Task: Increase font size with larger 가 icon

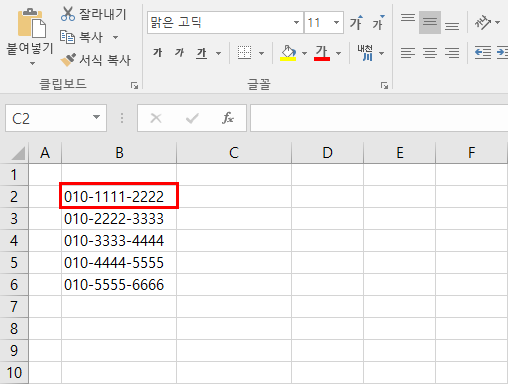Action: click(x=356, y=23)
